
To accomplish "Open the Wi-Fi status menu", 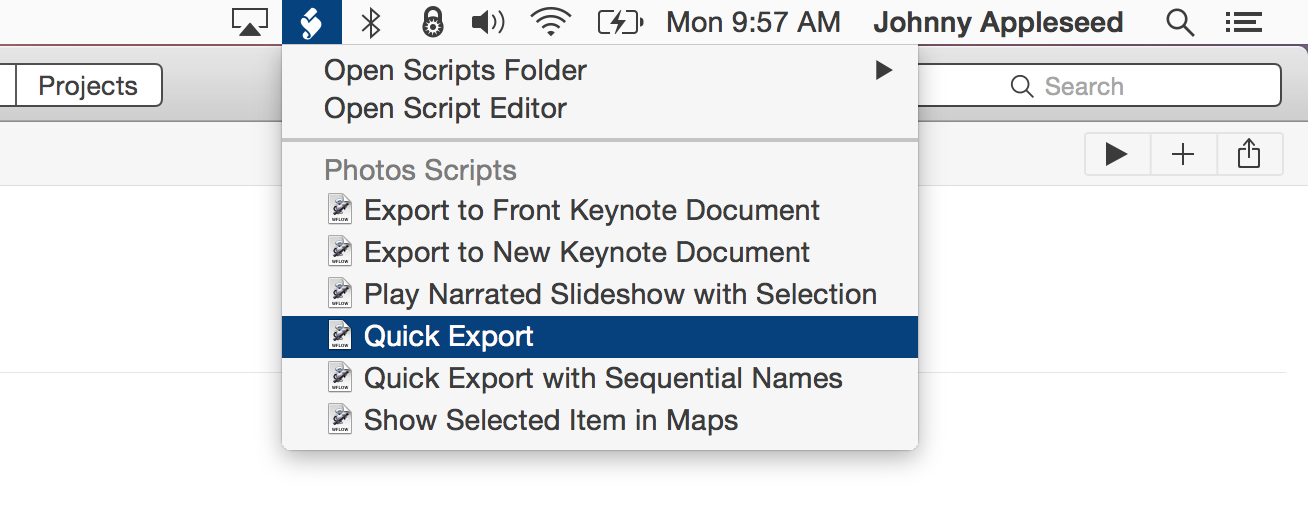I will 552,22.
